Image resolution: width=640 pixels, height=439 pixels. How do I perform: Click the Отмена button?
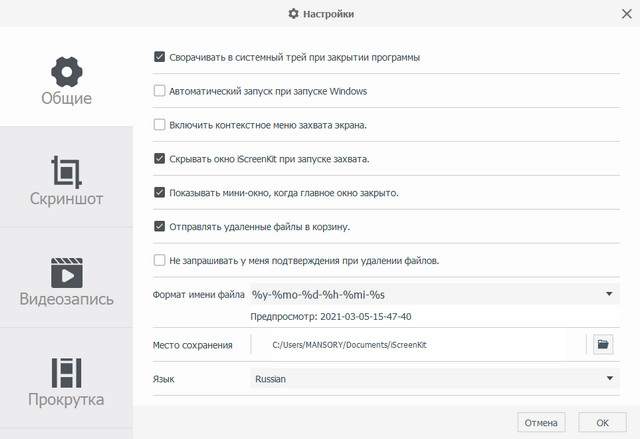541,423
